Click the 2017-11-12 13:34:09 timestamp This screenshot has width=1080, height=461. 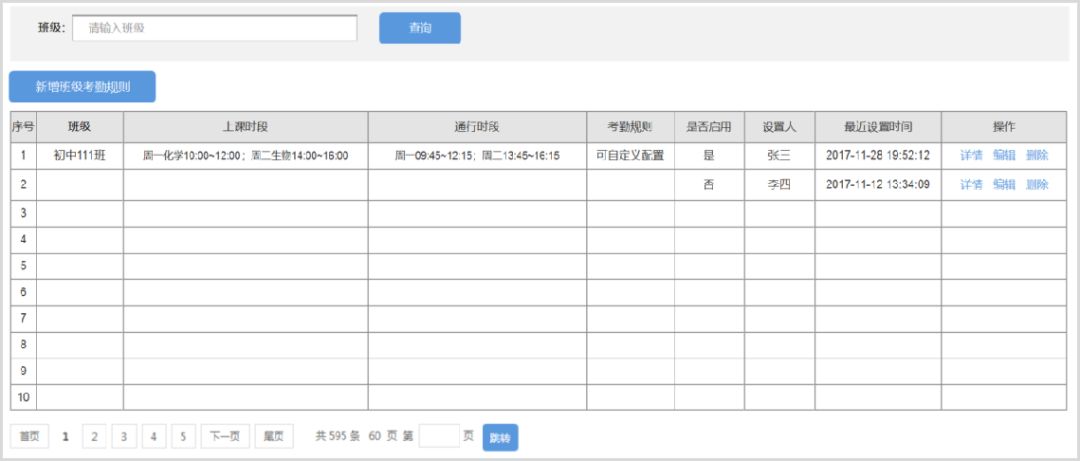coord(878,185)
